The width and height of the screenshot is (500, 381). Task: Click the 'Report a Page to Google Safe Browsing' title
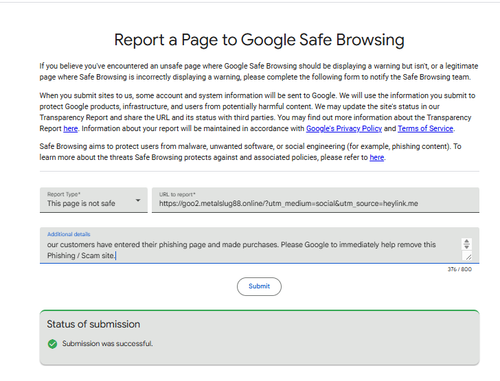coord(259,40)
